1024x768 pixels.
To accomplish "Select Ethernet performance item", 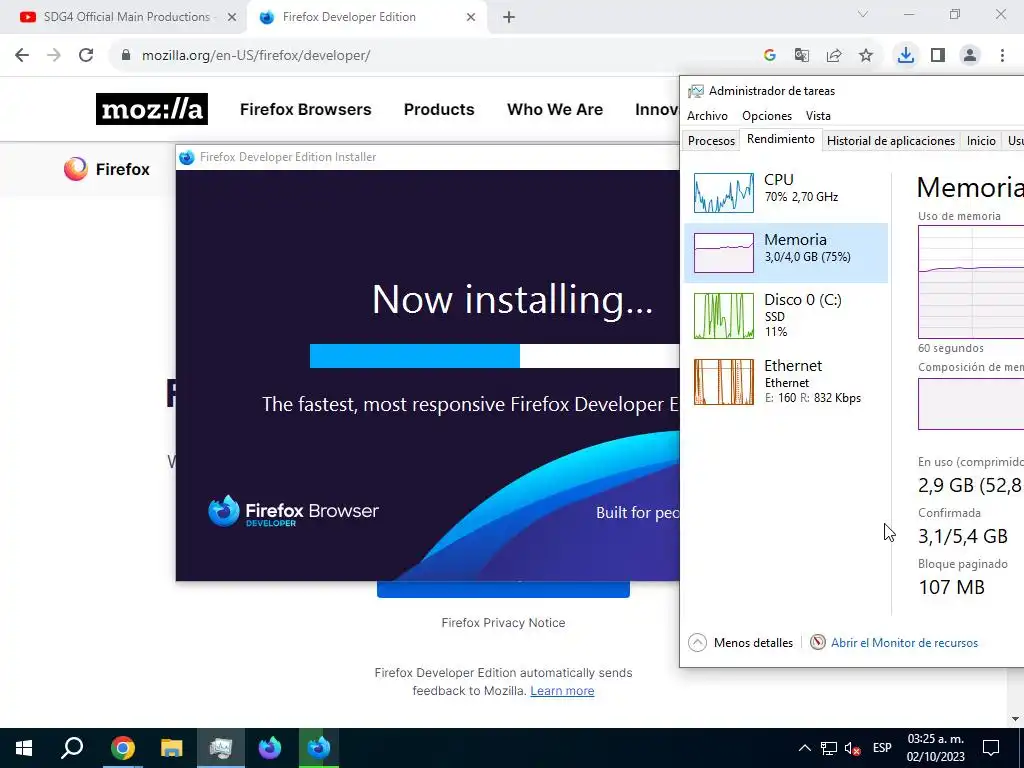I will pos(786,381).
